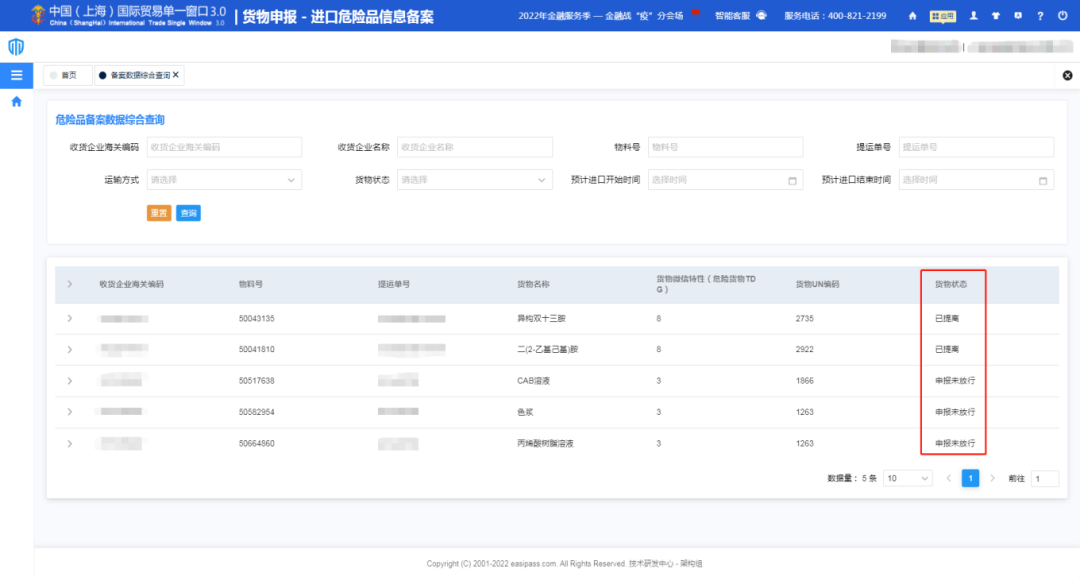Image resolution: width=1080 pixels, height=577 pixels.
Task: Open calendar icon for 预计进口结束时间
Action: click(1045, 179)
